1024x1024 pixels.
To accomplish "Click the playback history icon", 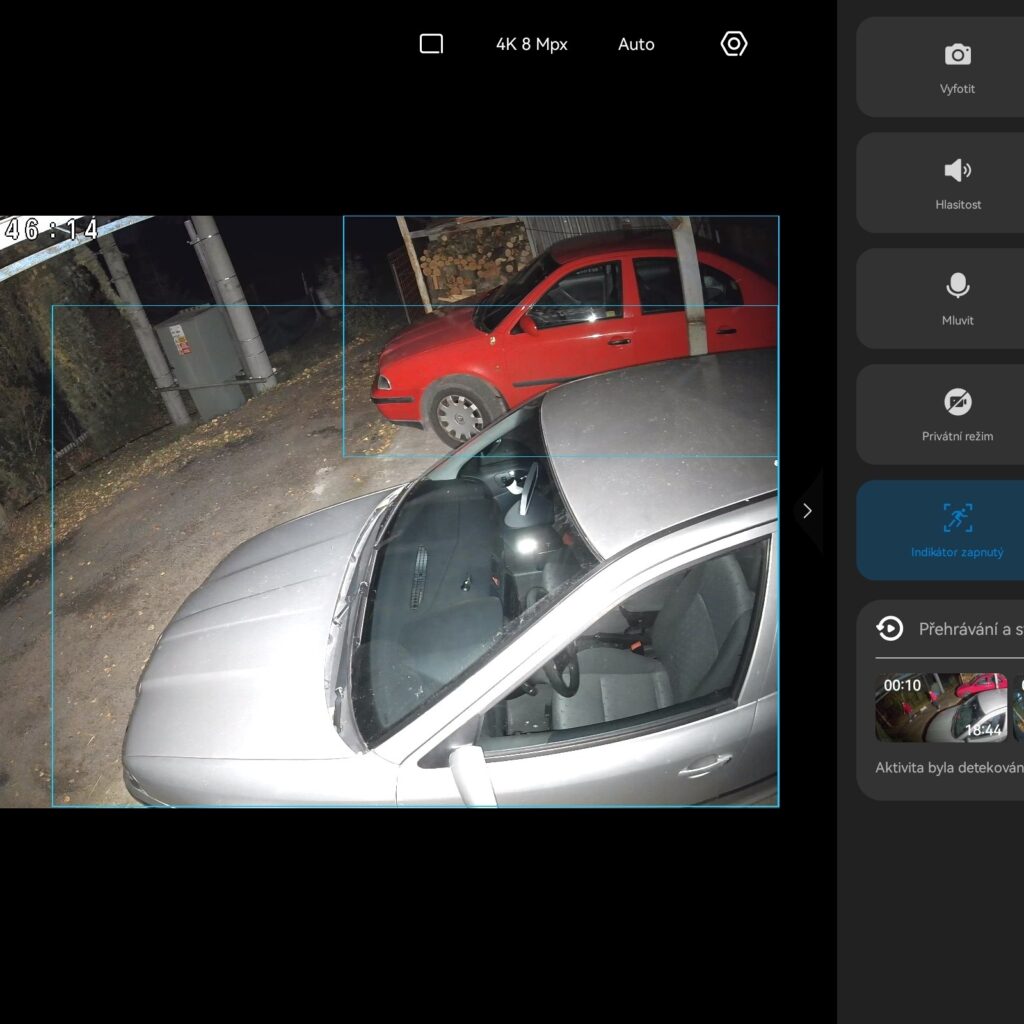I will tap(889, 628).
